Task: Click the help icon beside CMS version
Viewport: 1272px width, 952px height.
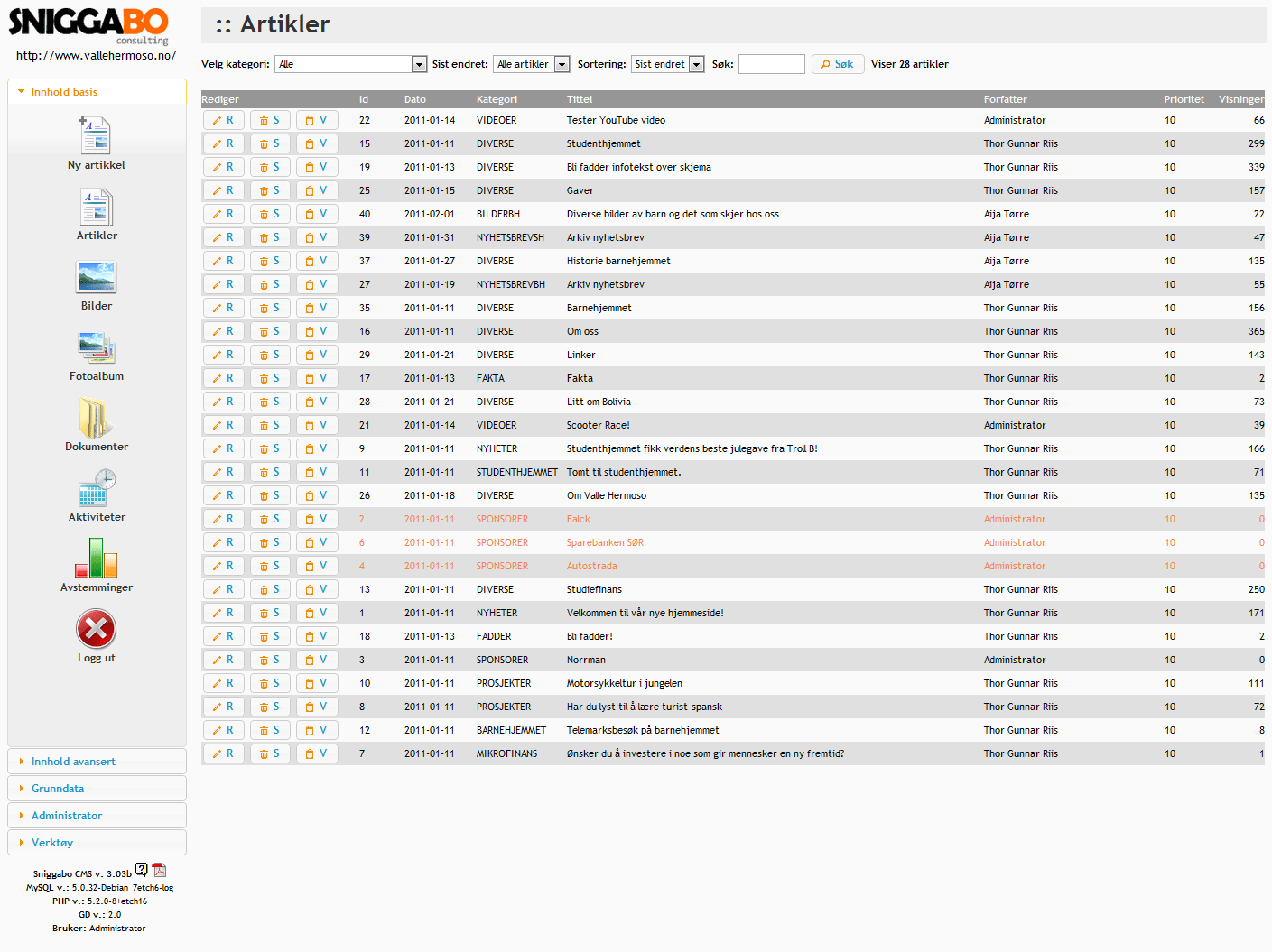Action: pyautogui.click(x=142, y=870)
